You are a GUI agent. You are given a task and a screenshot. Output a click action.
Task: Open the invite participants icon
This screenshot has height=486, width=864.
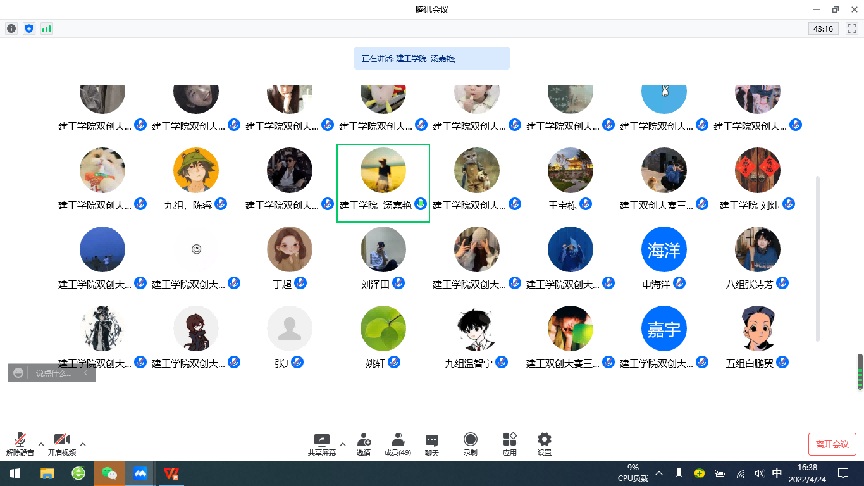coord(364,441)
